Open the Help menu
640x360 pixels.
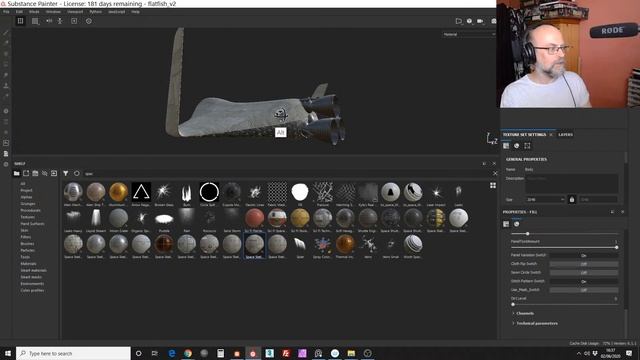136,12
